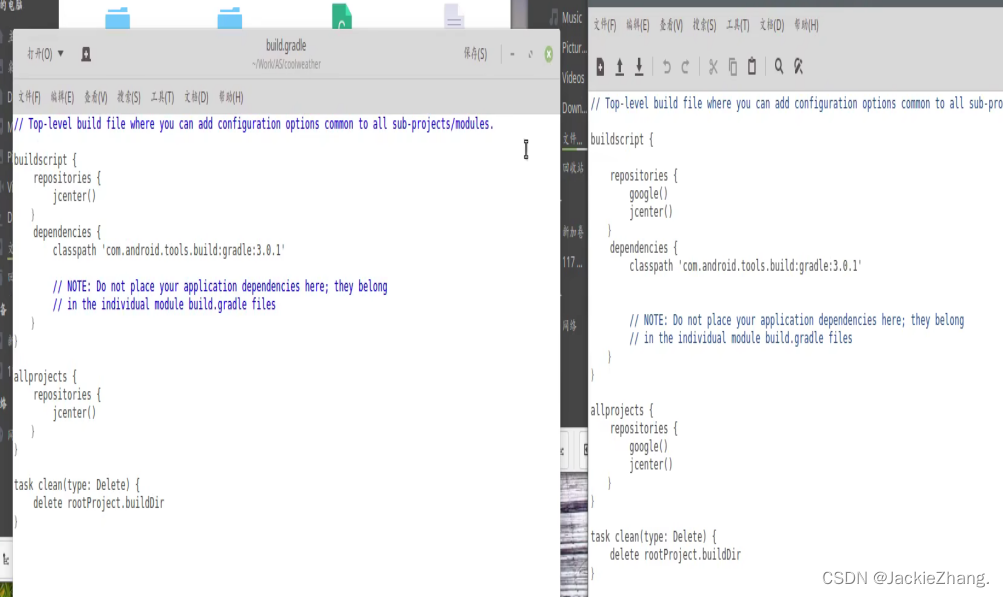The height and width of the screenshot is (597, 1004).
Task: Open 文件(F) menu in the right editor
Action: (x=604, y=25)
